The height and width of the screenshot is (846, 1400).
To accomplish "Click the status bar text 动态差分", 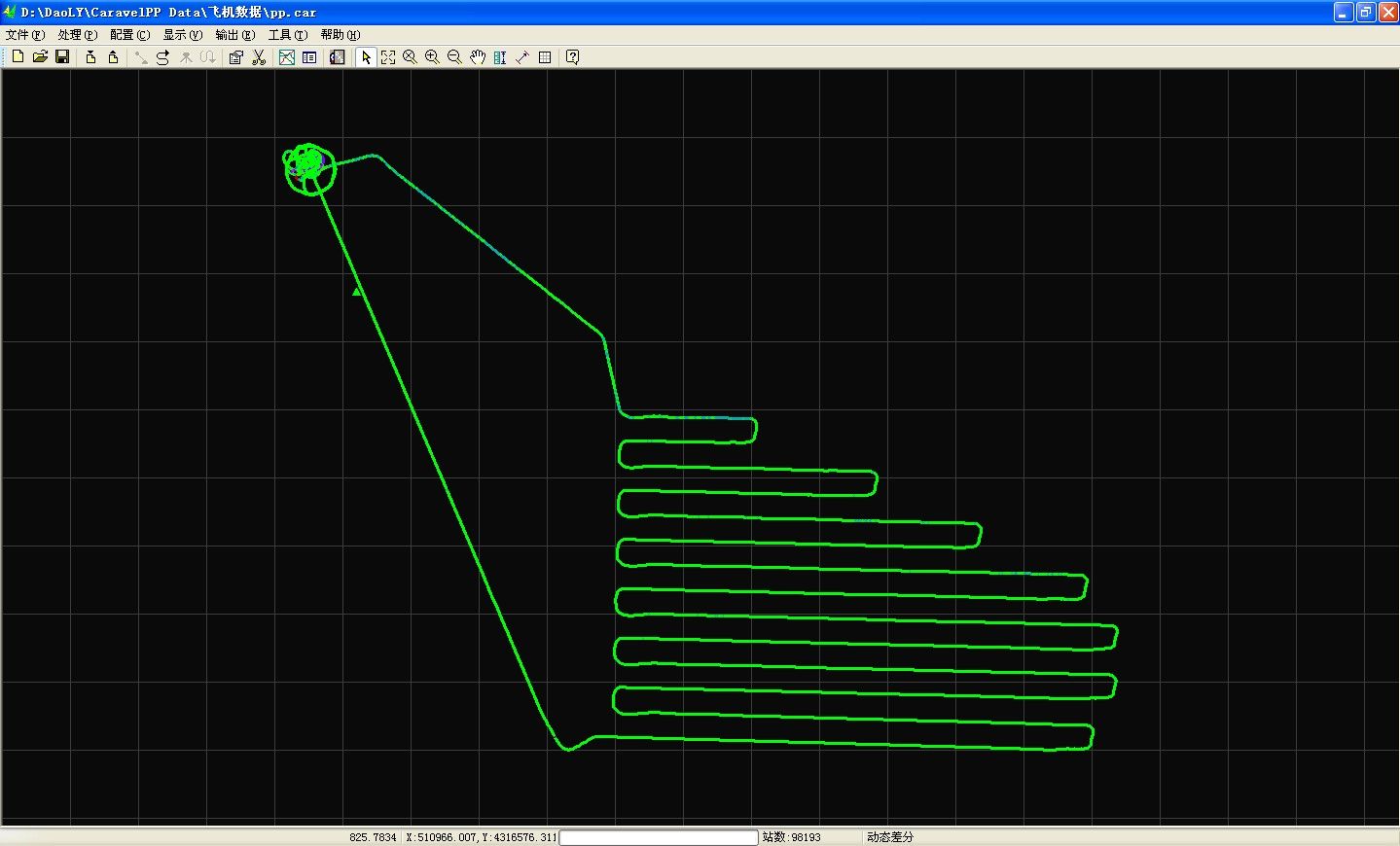I will tap(890, 837).
